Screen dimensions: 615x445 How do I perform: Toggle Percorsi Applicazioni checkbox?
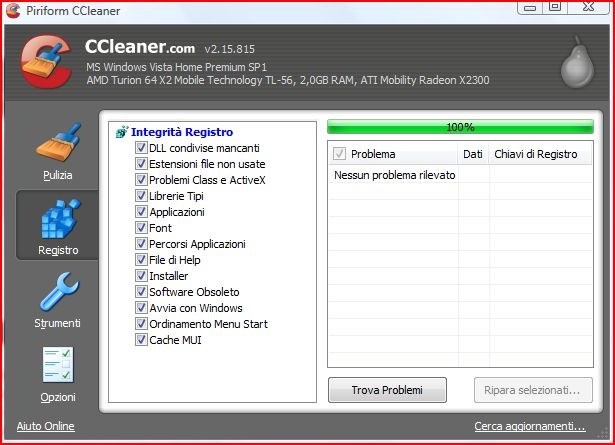[x=141, y=243]
